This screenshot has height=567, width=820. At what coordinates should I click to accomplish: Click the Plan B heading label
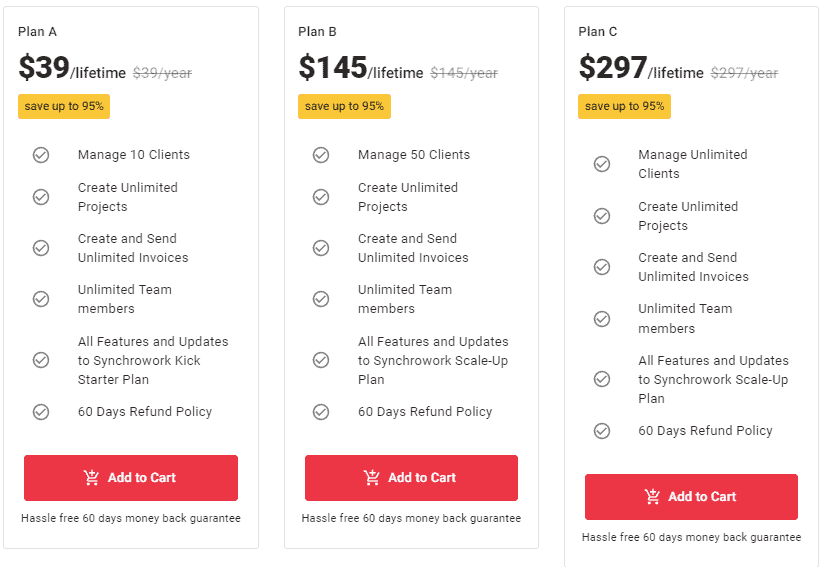point(317,31)
